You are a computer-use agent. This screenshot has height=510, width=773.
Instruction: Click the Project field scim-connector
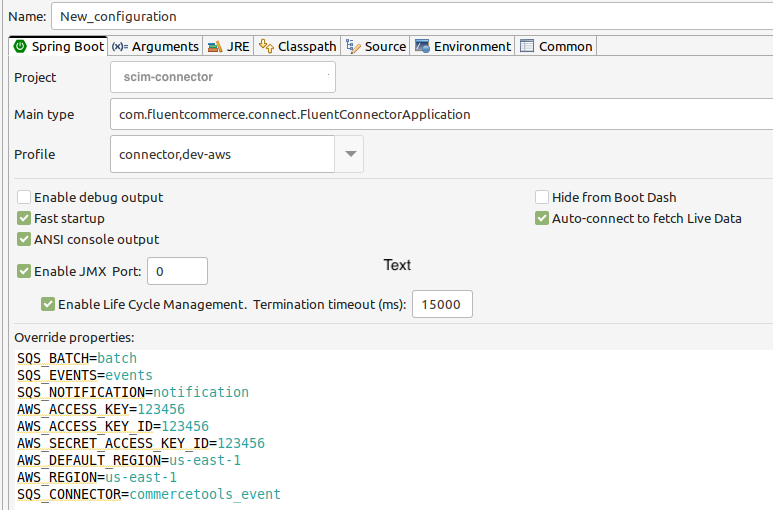pyautogui.click(x=222, y=77)
